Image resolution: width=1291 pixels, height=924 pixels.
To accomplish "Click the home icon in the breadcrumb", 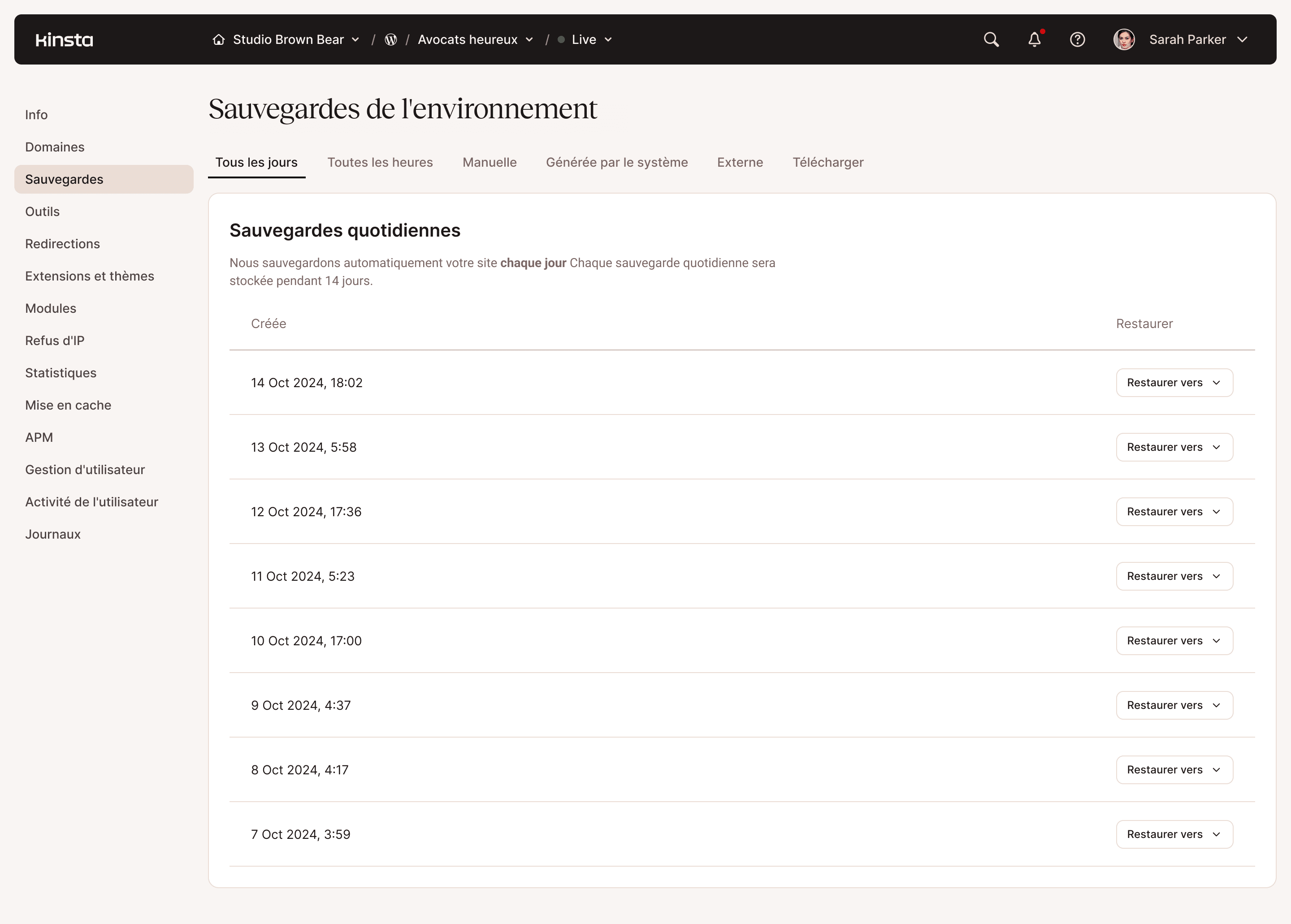I will click(219, 39).
